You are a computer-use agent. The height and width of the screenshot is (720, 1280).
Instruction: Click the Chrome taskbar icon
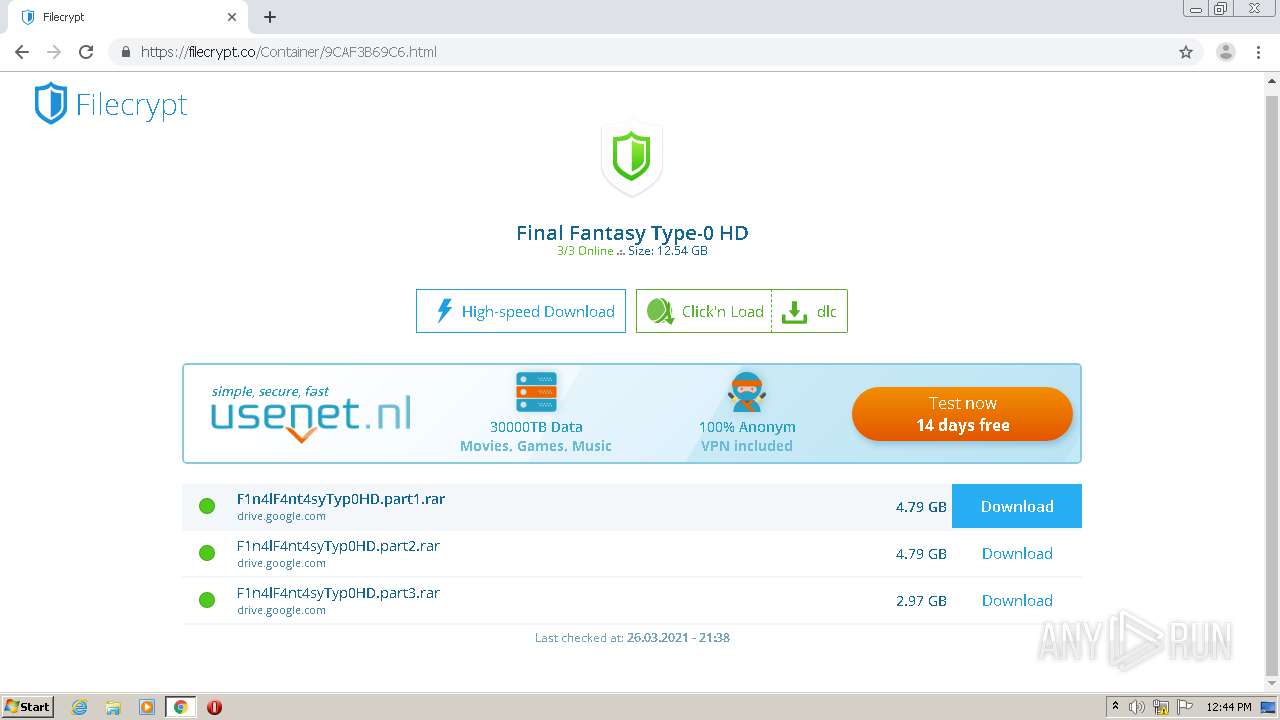[181, 707]
